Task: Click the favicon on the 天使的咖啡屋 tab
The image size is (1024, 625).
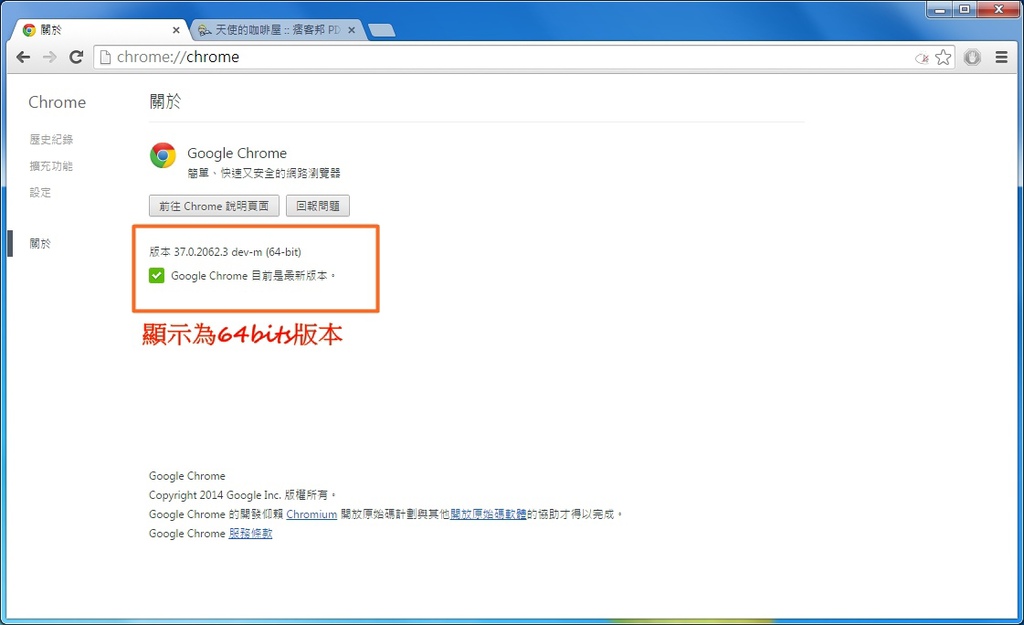Action: click(204, 30)
